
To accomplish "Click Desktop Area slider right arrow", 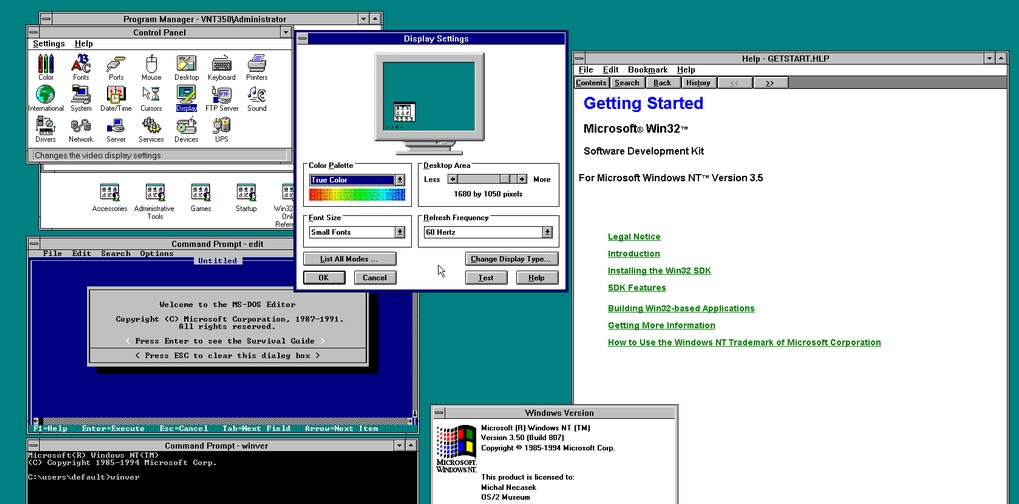I will tap(522, 179).
